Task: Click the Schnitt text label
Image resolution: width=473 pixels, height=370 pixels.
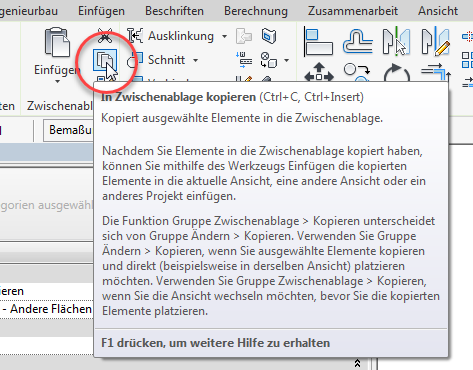Action: 166,60
